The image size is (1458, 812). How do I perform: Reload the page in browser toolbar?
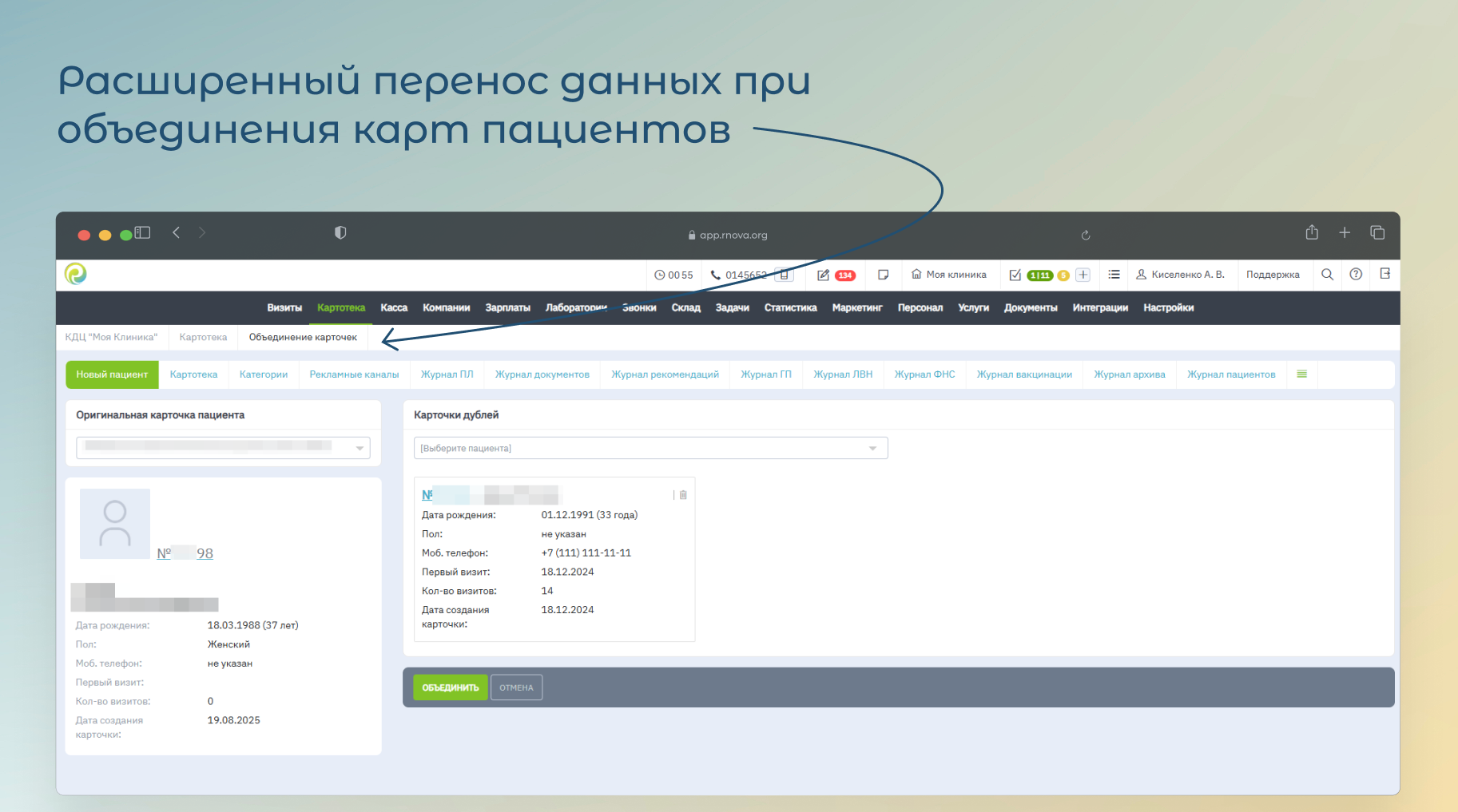[x=1086, y=235]
